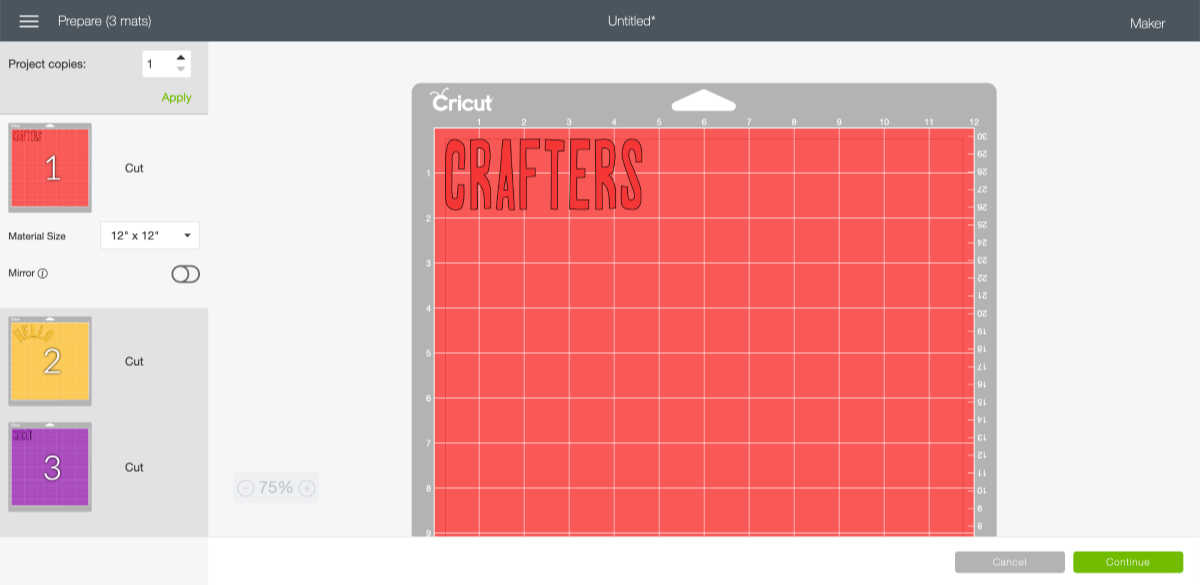The width and height of the screenshot is (1200, 585).
Task: Select the yellow mat 2 thumbnail
Action: pyautogui.click(x=50, y=361)
